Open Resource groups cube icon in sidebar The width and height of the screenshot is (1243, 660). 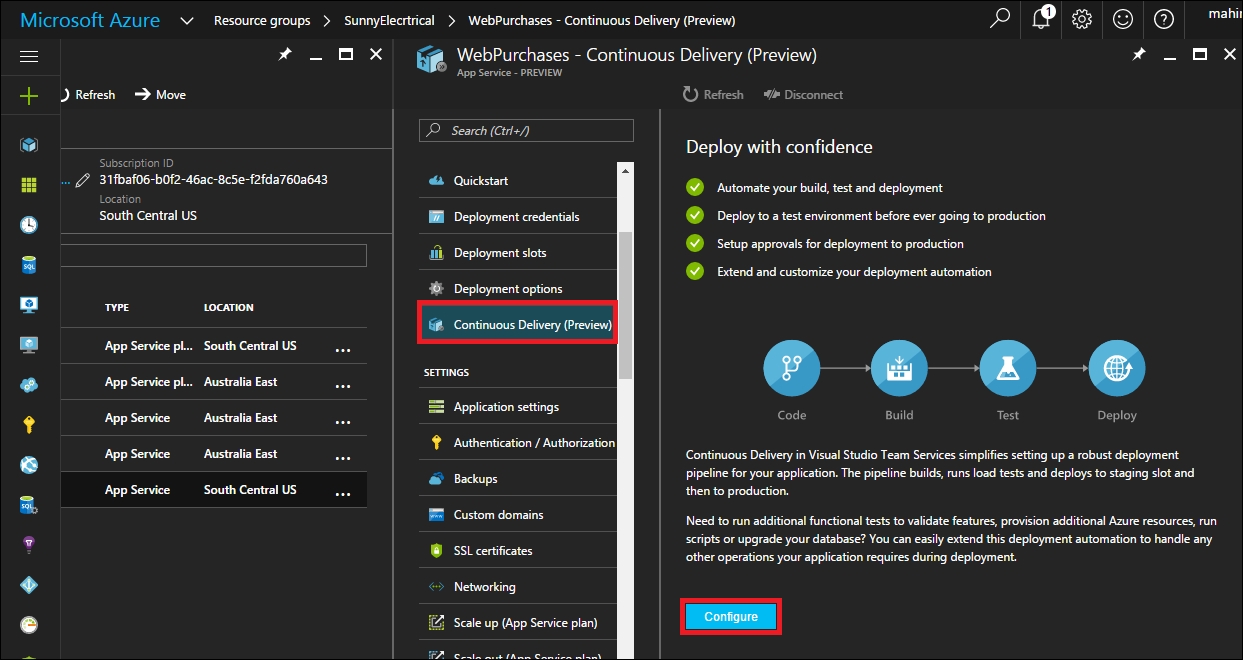point(29,145)
